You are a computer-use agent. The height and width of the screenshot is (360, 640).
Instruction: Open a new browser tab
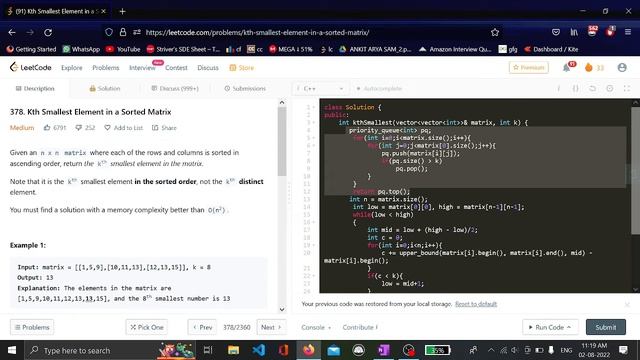point(122,11)
